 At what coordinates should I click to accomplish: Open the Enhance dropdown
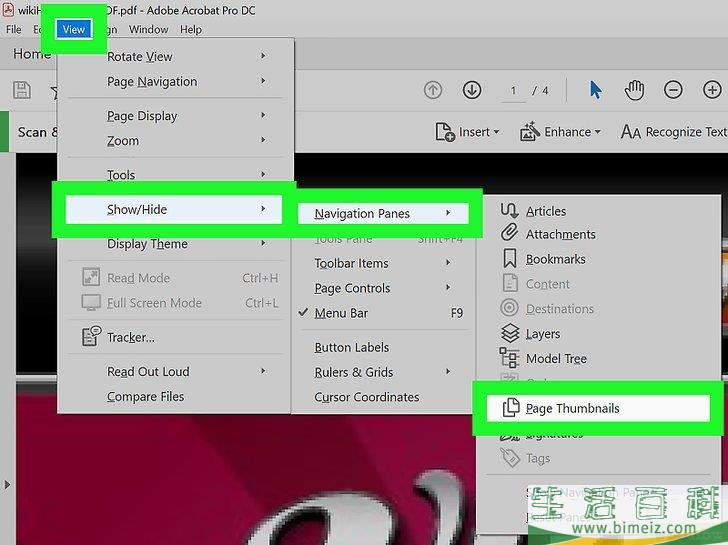click(560, 132)
